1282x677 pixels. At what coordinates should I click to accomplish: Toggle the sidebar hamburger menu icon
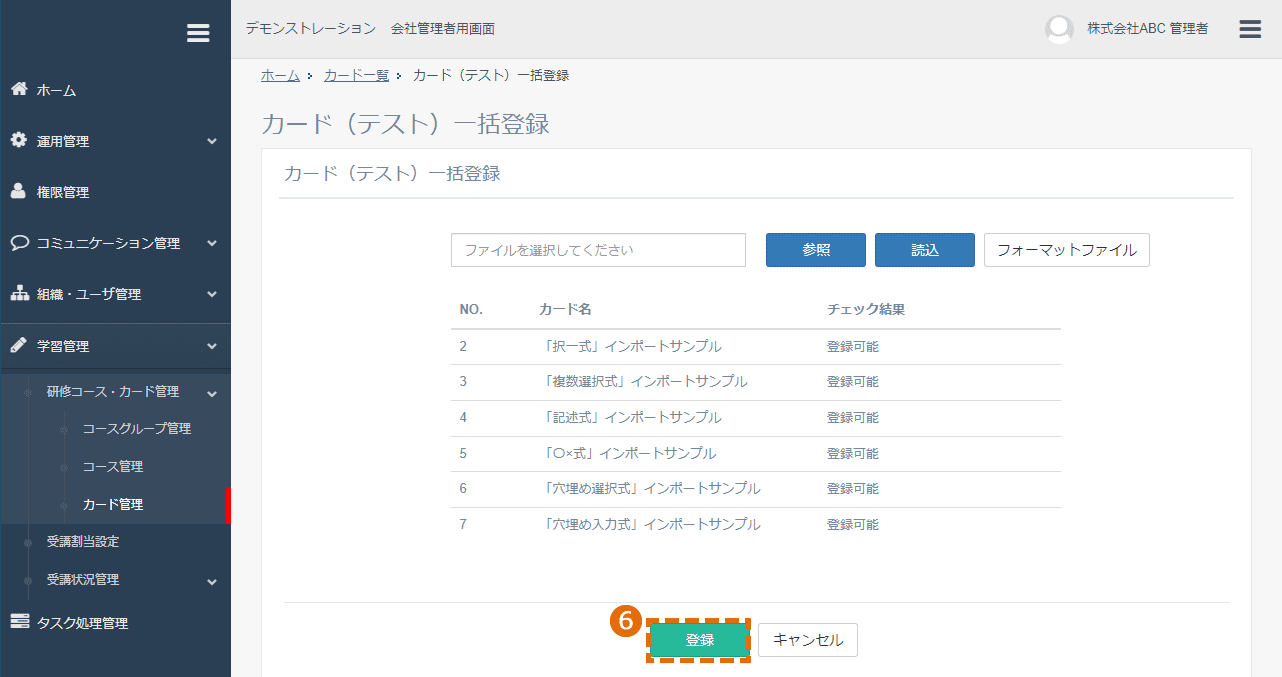198,33
